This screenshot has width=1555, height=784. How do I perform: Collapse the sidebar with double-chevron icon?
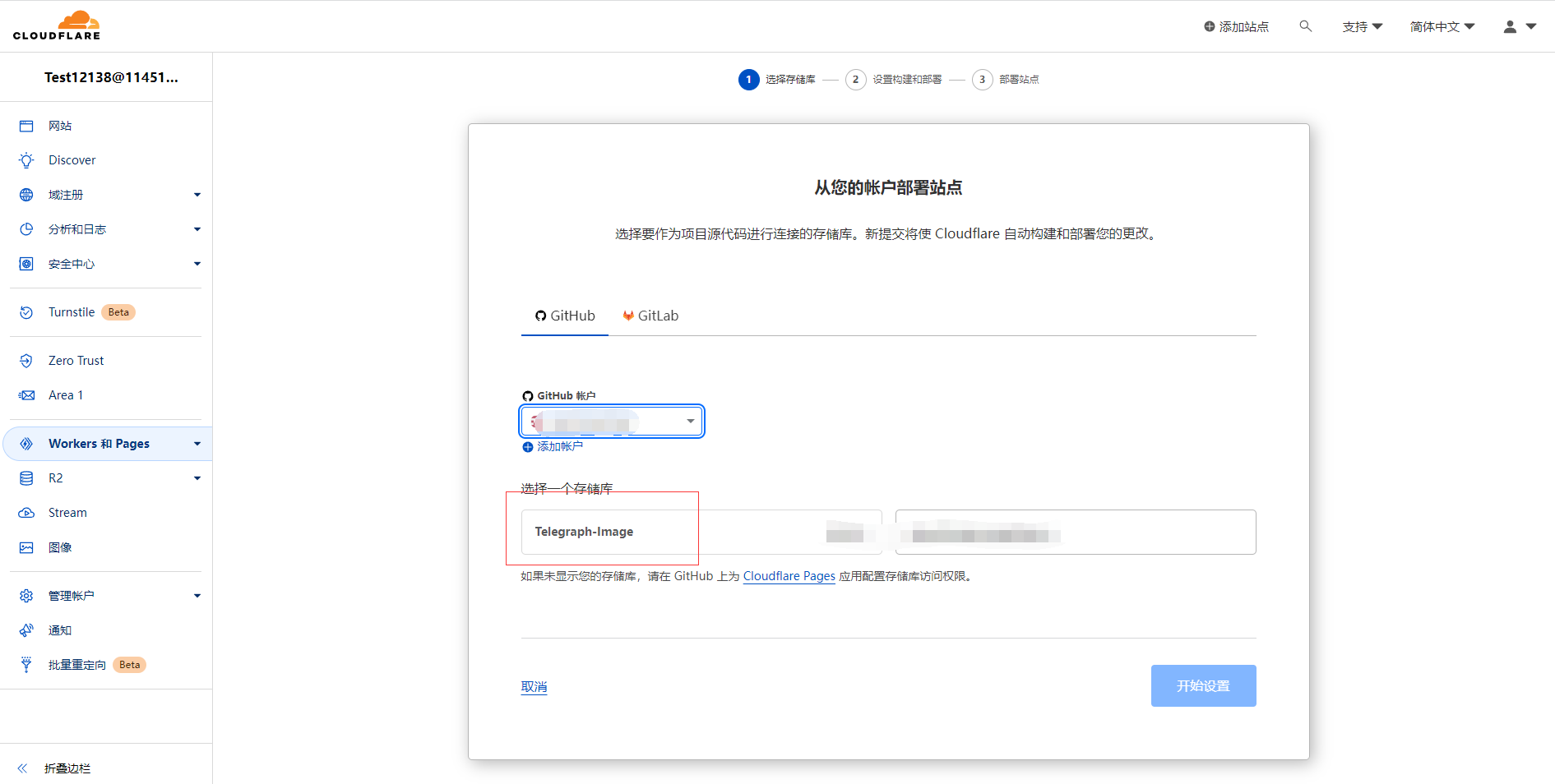click(x=23, y=768)
